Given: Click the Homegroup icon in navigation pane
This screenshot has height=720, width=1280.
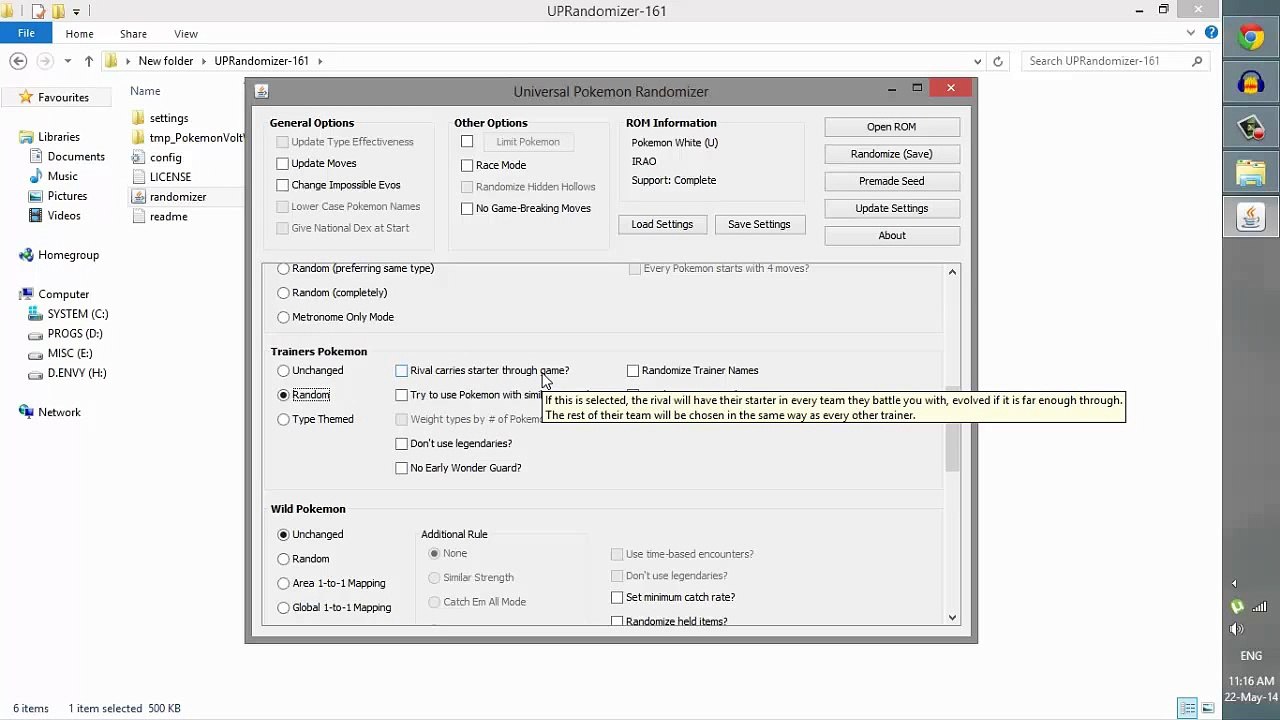Looking at the screenshot, I should click(26, 255).
